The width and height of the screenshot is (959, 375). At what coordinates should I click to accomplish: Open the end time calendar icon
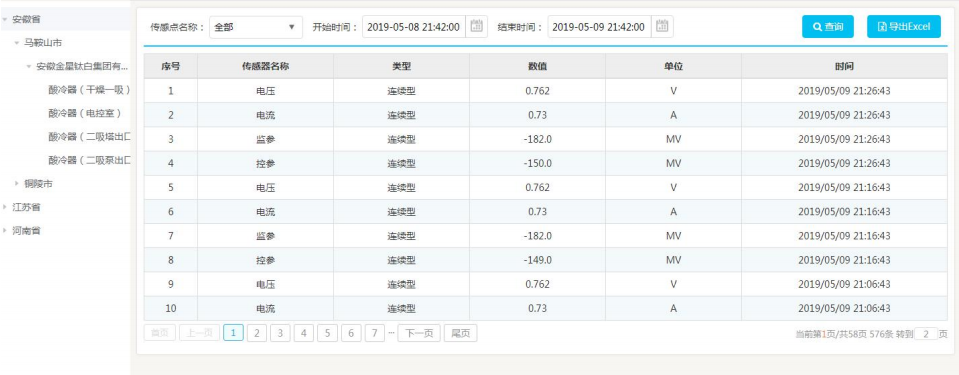tap(662, 27)
